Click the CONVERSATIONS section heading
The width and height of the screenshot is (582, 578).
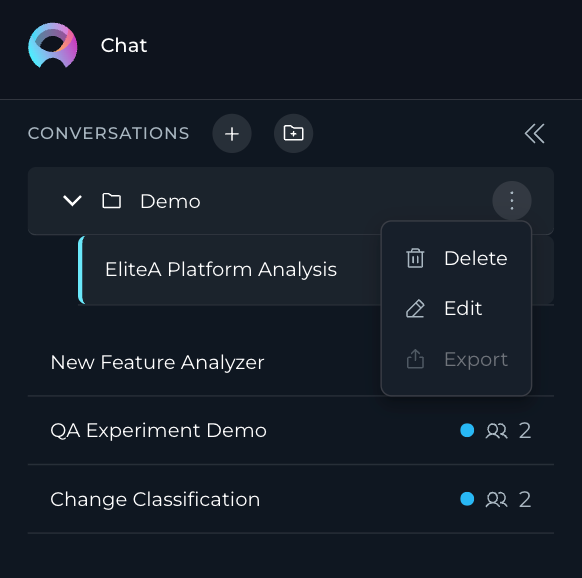click(109, 134)
